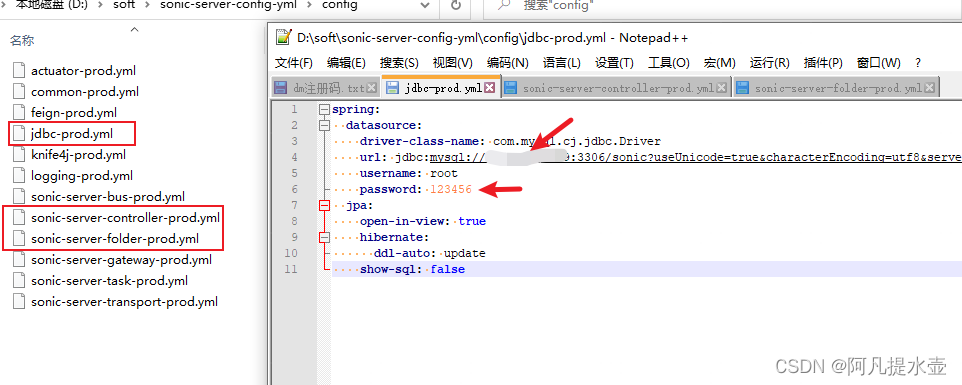The width and height of the screenshot is (962, 385).
Task: Open the ? help menu
Action: tap(918, 63)
